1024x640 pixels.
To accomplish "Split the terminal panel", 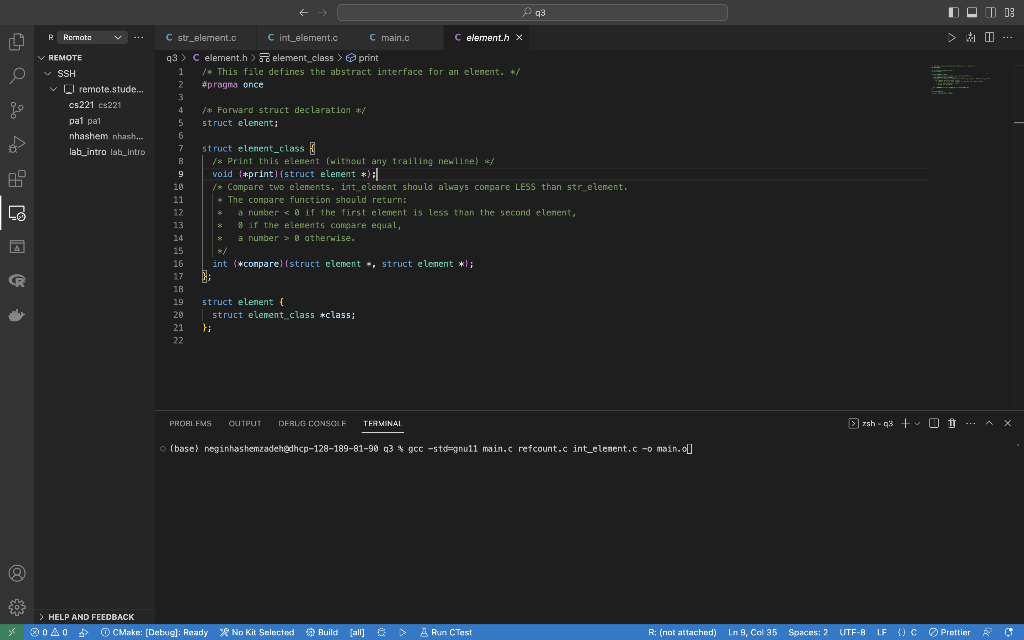I will tap(932, 423).
